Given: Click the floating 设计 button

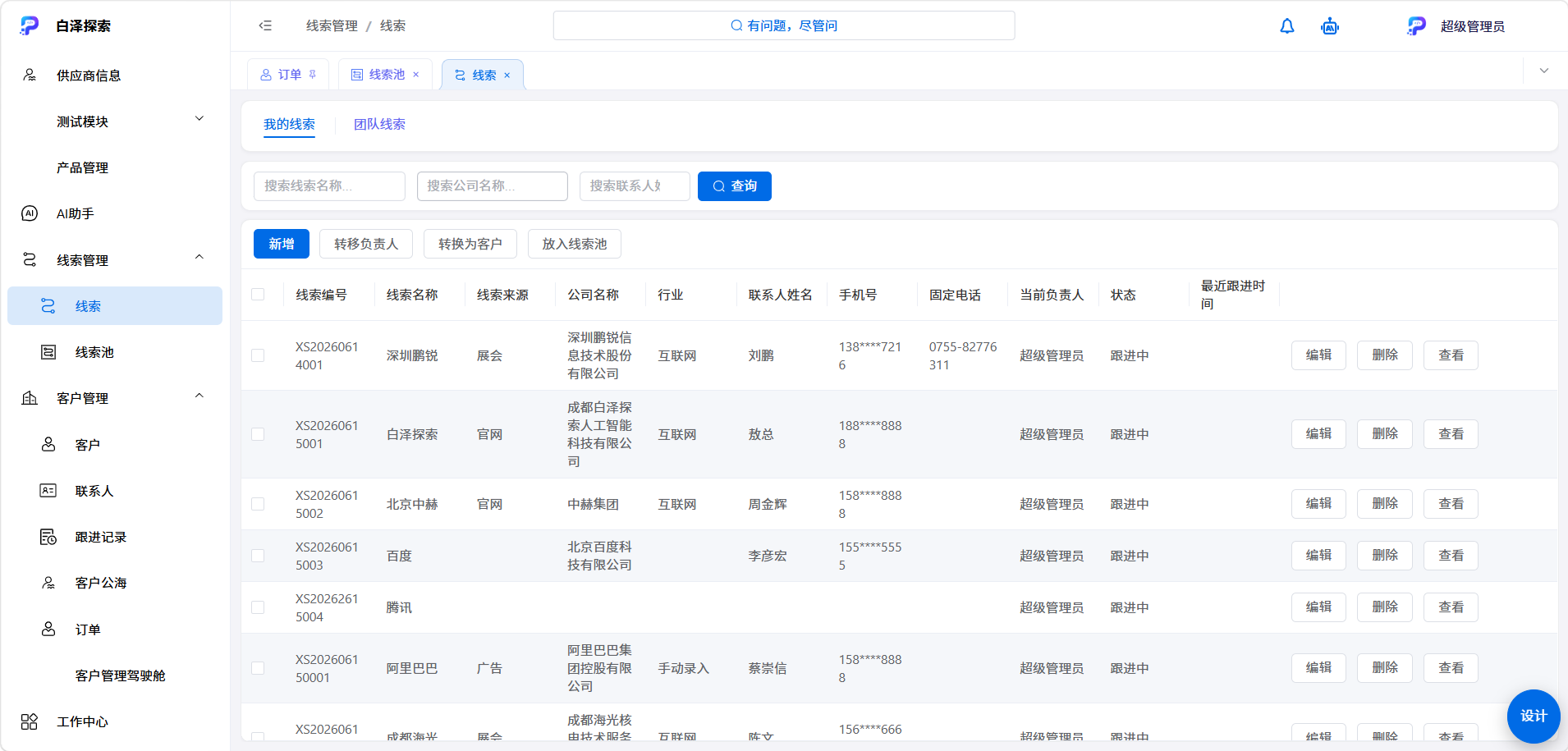Looking at the screenshot, I should (x=1534, y=716).
